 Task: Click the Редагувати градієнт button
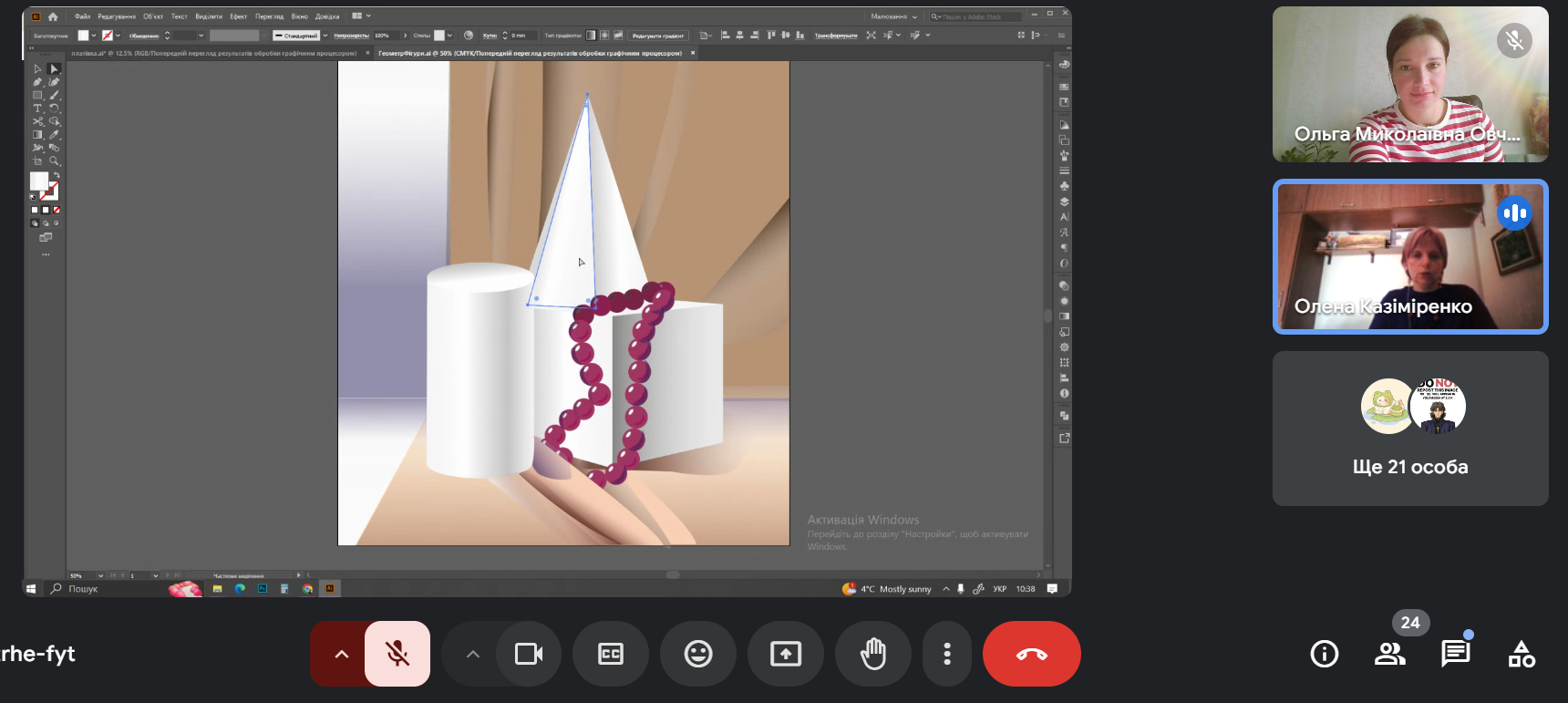click(x=657, y=36)
